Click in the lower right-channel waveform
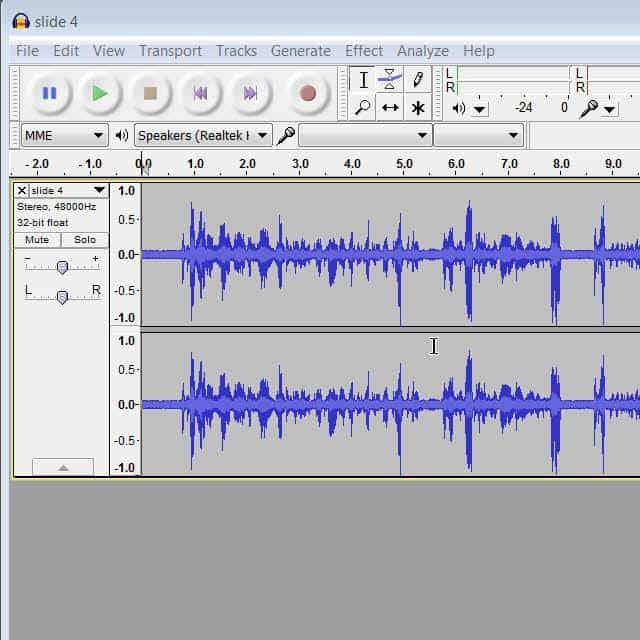 (390, 404)
